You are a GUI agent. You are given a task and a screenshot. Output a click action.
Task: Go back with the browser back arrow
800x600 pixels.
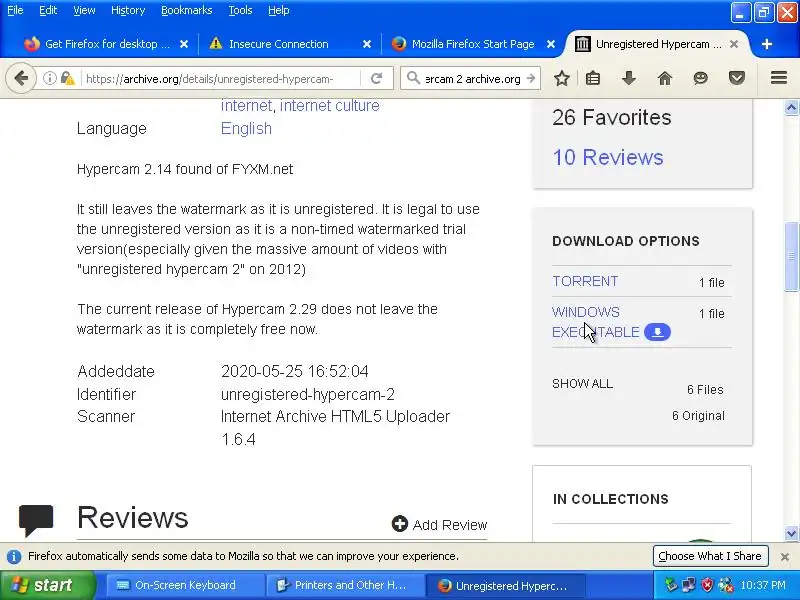[21, 79]
